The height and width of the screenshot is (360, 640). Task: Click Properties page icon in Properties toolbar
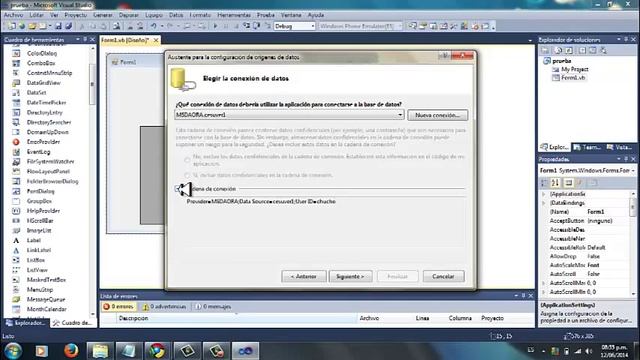(x=569, y=182)
